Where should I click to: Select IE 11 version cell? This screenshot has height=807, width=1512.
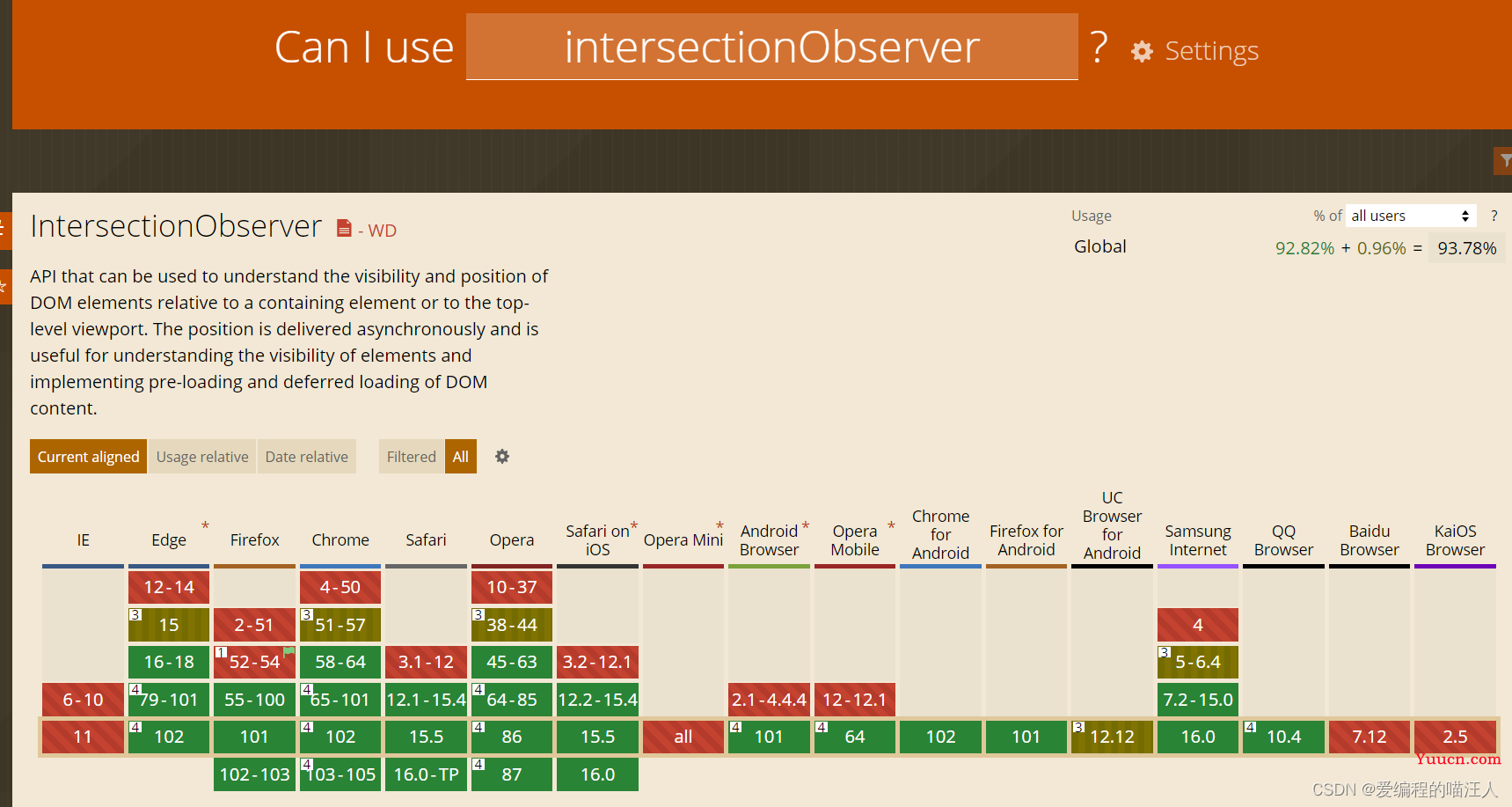pyautogui.click(x=84, y=737)
